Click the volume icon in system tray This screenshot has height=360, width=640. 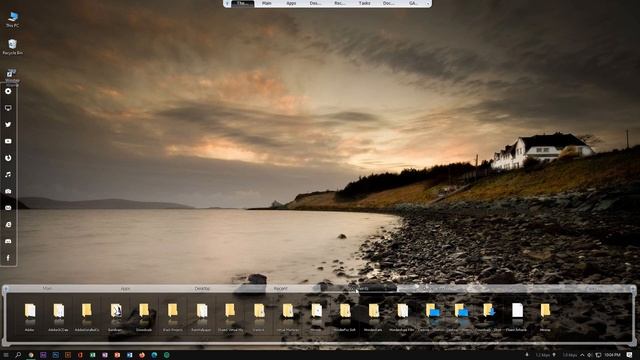(590, 355)
